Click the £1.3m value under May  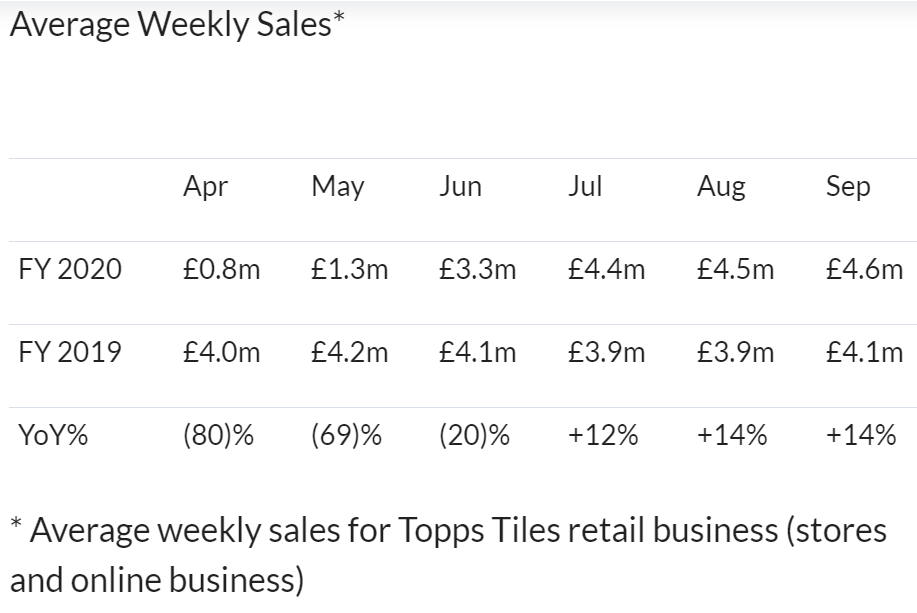point(349,270)
